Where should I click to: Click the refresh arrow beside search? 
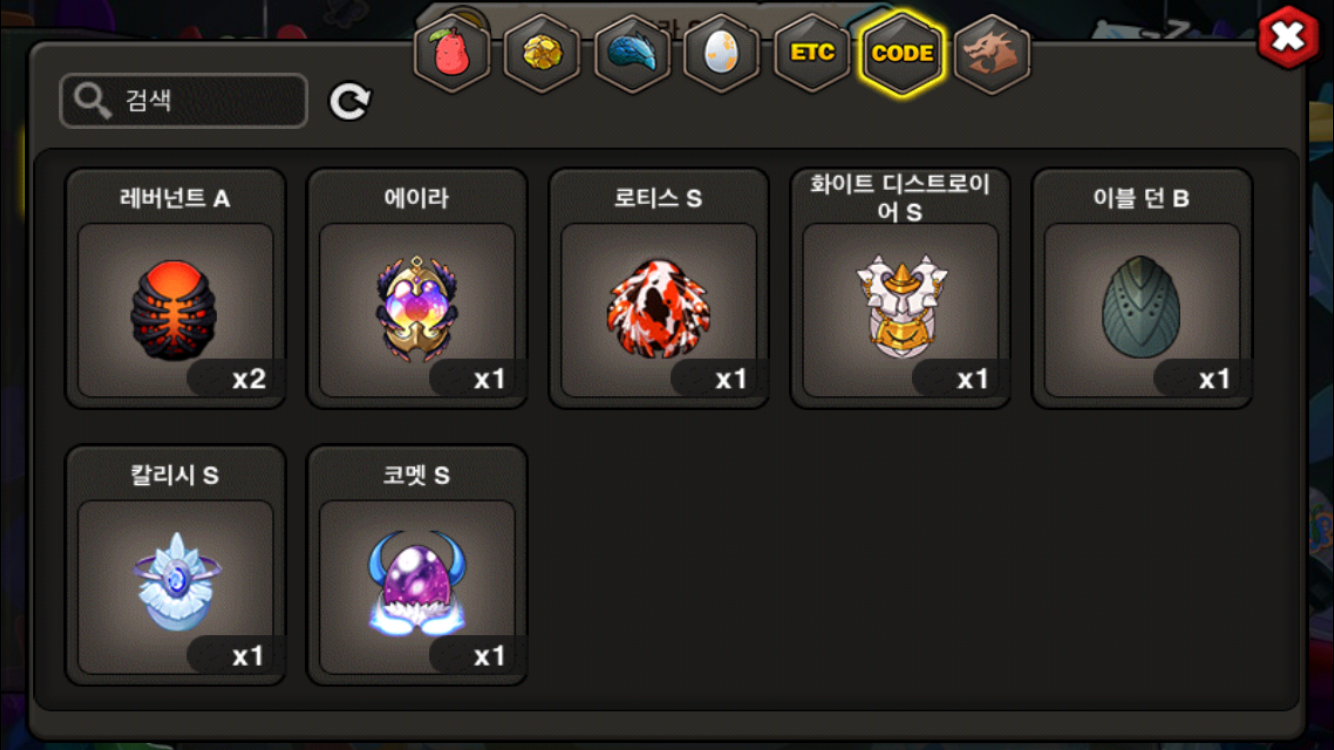coord(350,101)
